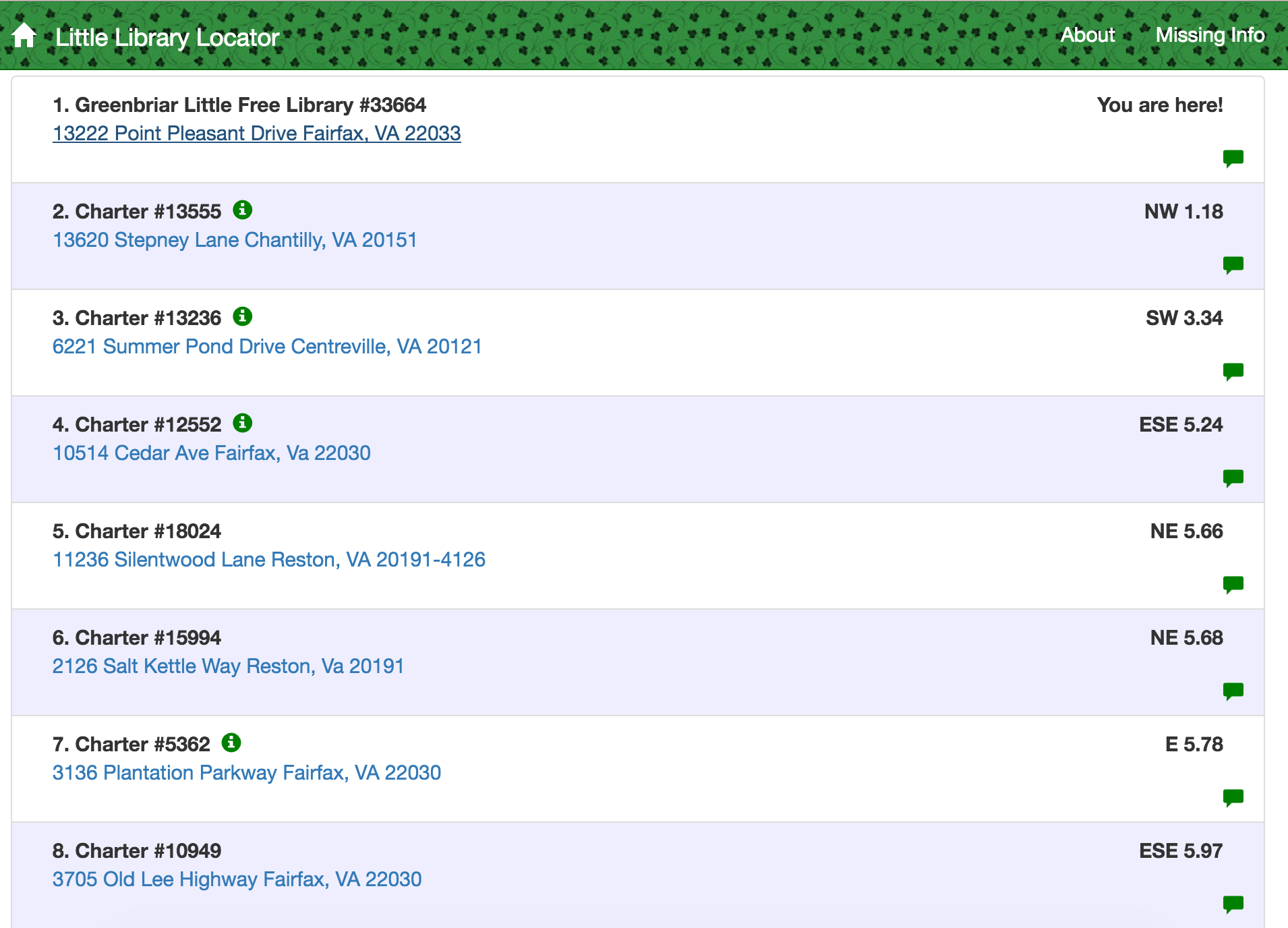
Task: Open address 3136 Plantation Parkway Fairfax
Action: tap(247, 773)
